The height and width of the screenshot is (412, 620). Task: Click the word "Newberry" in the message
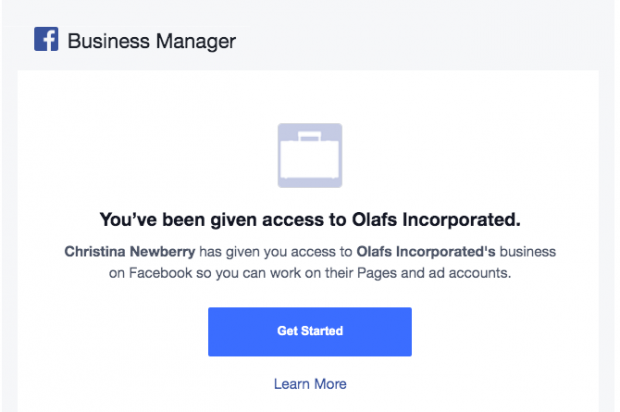(x=155, y=250)
